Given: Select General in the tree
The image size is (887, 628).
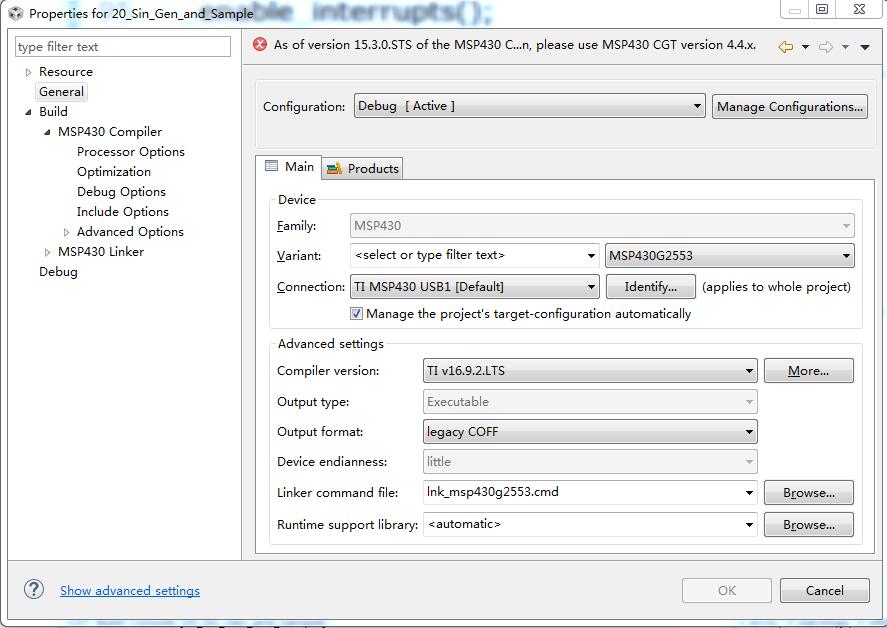Looking at the screenshot, I should (x=61, y=92).
